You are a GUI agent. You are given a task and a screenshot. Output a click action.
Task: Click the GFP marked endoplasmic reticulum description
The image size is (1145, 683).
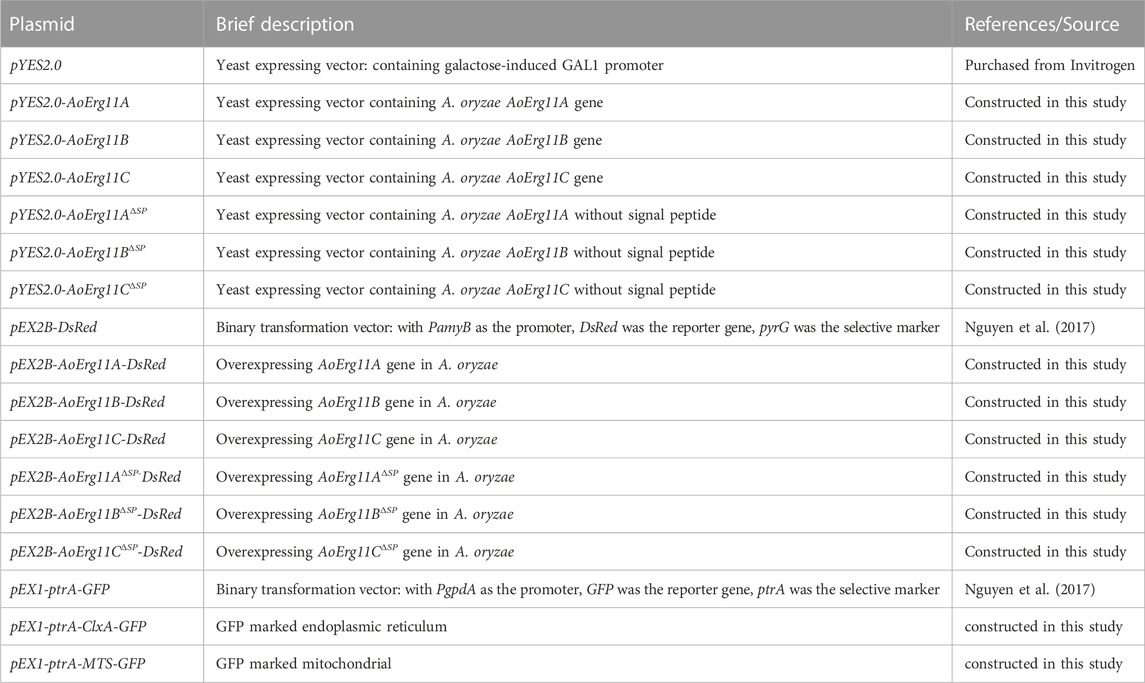[332, 627]
